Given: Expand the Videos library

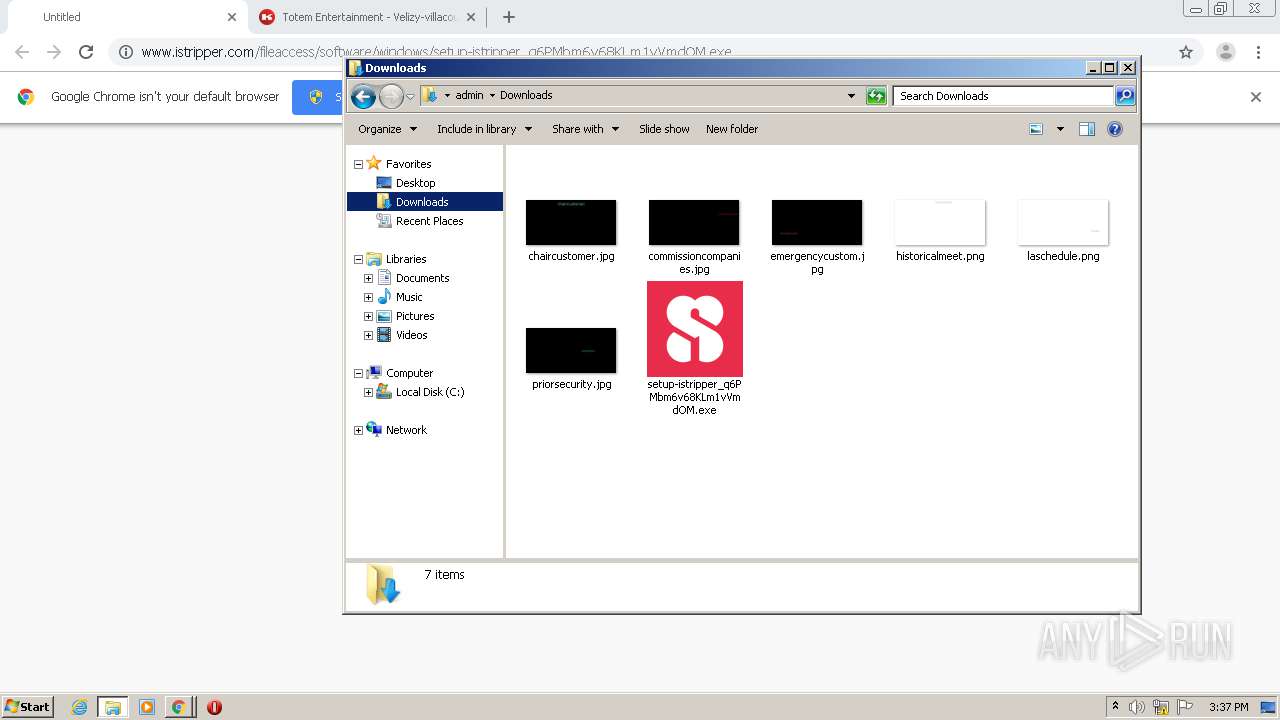Looking at the screenshot, I should tap(368, 335).
